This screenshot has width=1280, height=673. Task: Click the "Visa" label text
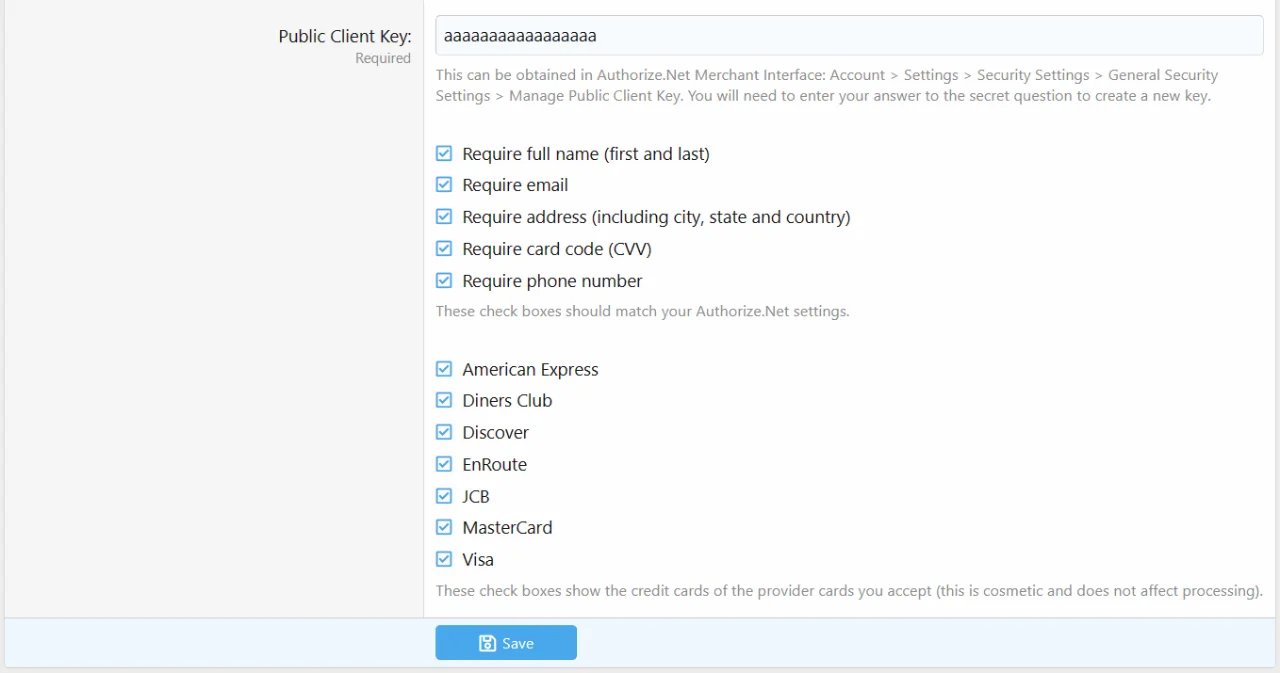pyautogui.click(x=478, y=559)
